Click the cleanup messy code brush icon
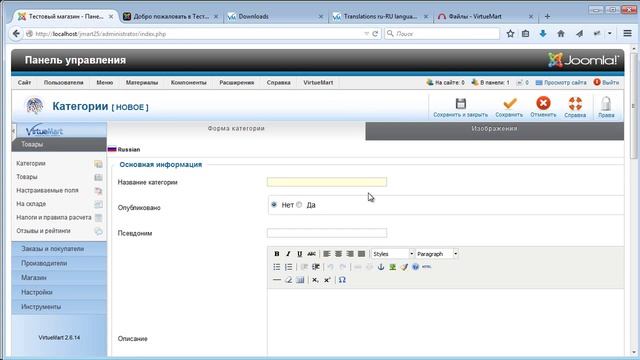The height and width of the screenshot is (360, 640). pos(404,267)
